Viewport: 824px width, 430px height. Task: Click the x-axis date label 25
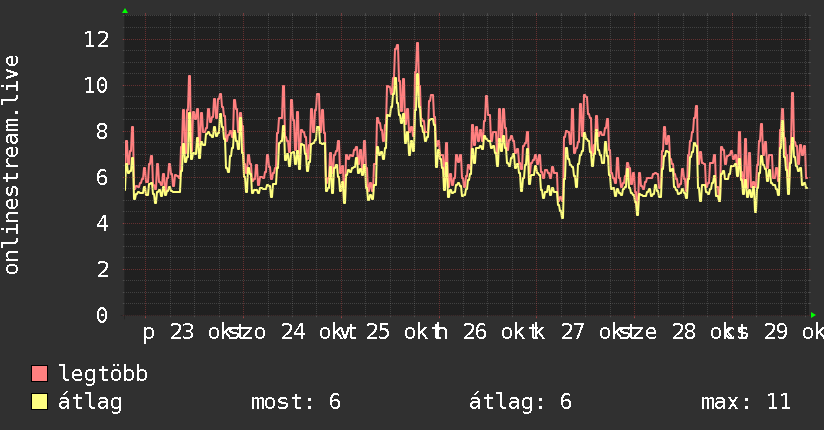378,332
